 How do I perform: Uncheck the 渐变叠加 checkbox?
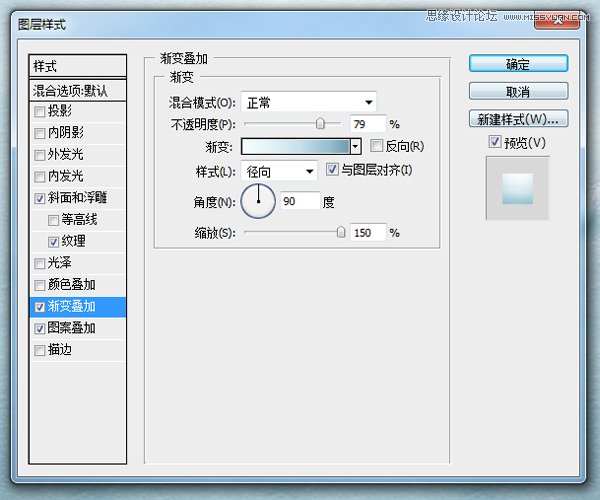click(40, 307)
